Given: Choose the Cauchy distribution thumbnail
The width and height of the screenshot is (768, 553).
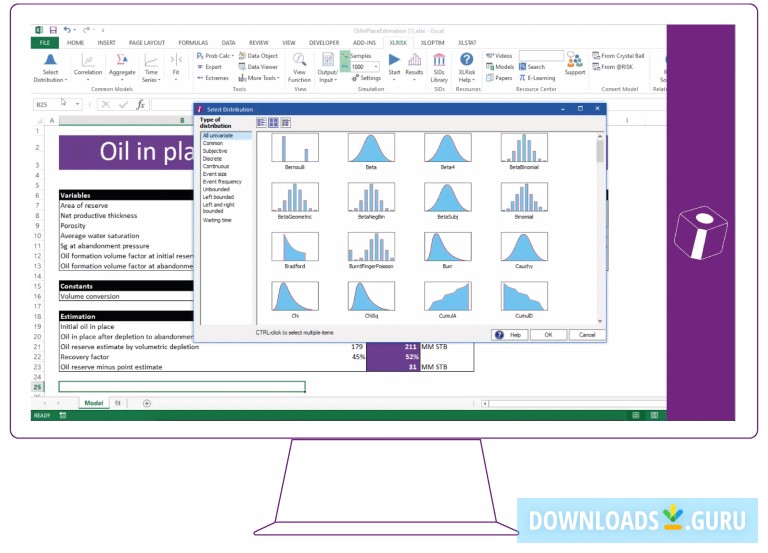Looking at the screenshot, I should click(x=524, y=247).
